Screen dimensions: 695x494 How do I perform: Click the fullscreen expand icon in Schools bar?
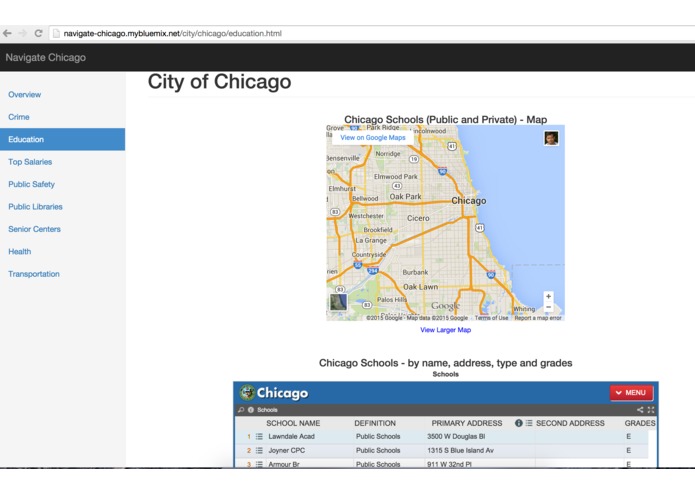(x=651, y=410)
